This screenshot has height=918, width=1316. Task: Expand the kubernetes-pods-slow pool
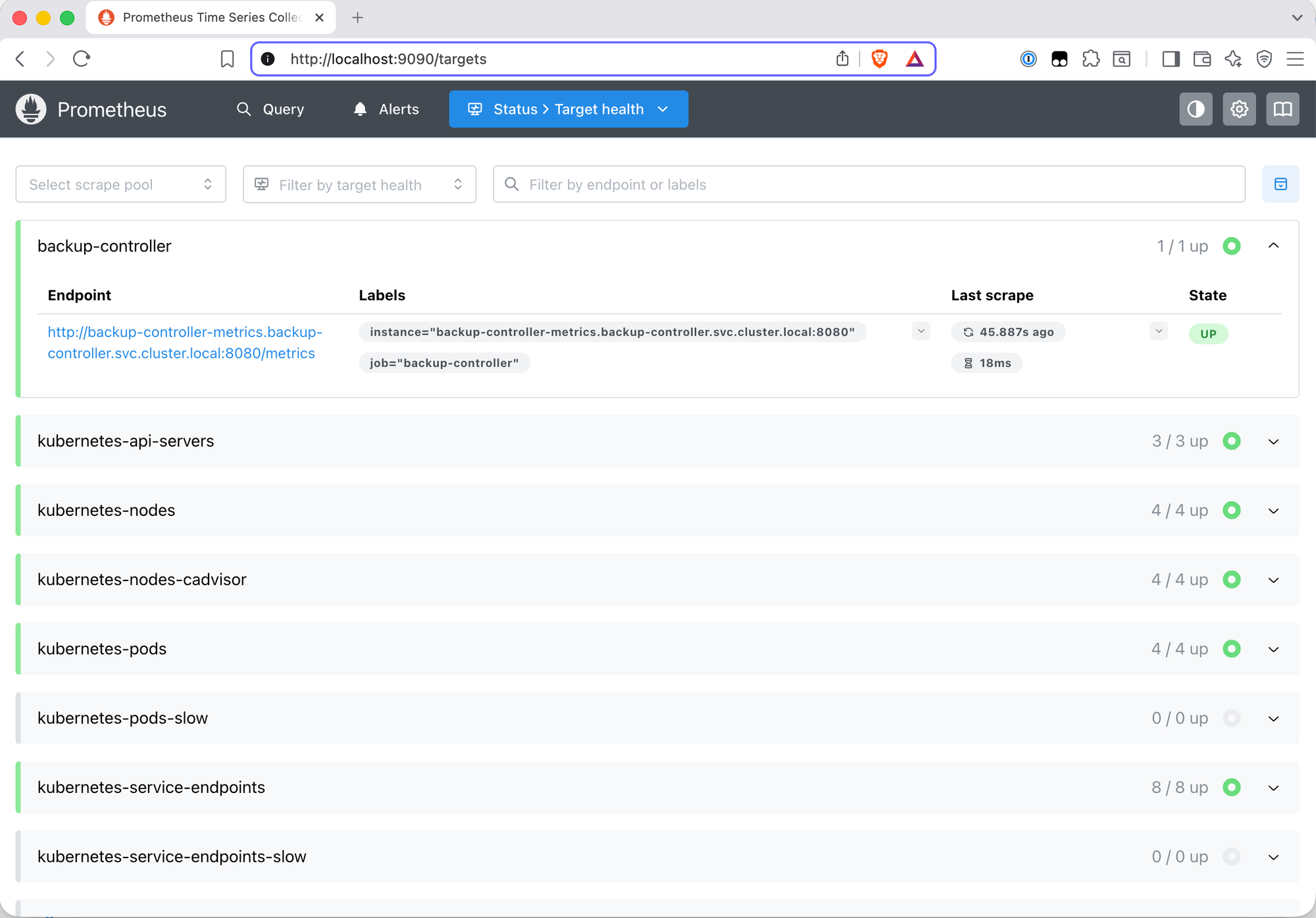point(1273,719)
